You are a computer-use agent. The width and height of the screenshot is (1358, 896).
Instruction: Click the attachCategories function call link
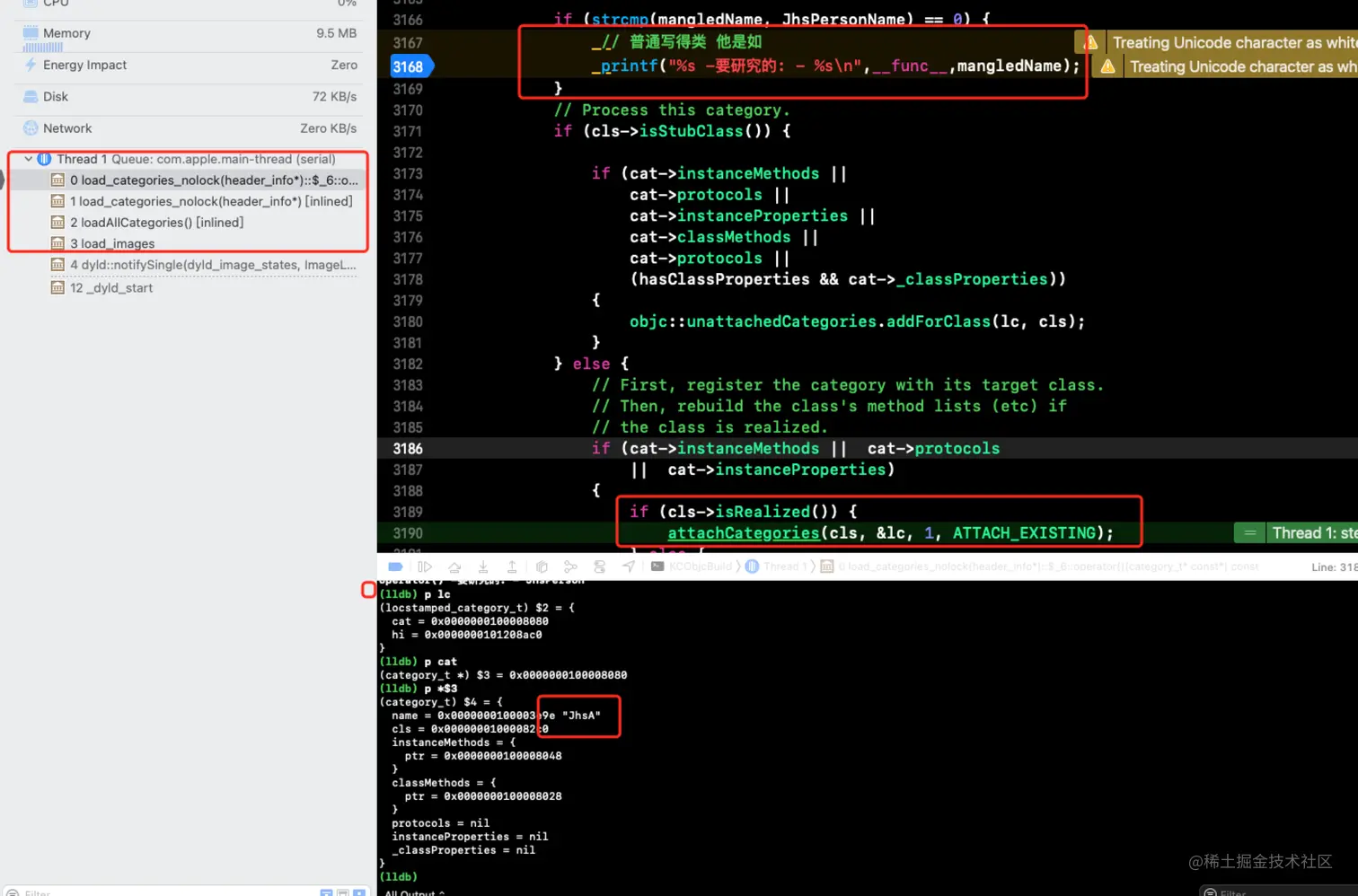coord(744,533)
